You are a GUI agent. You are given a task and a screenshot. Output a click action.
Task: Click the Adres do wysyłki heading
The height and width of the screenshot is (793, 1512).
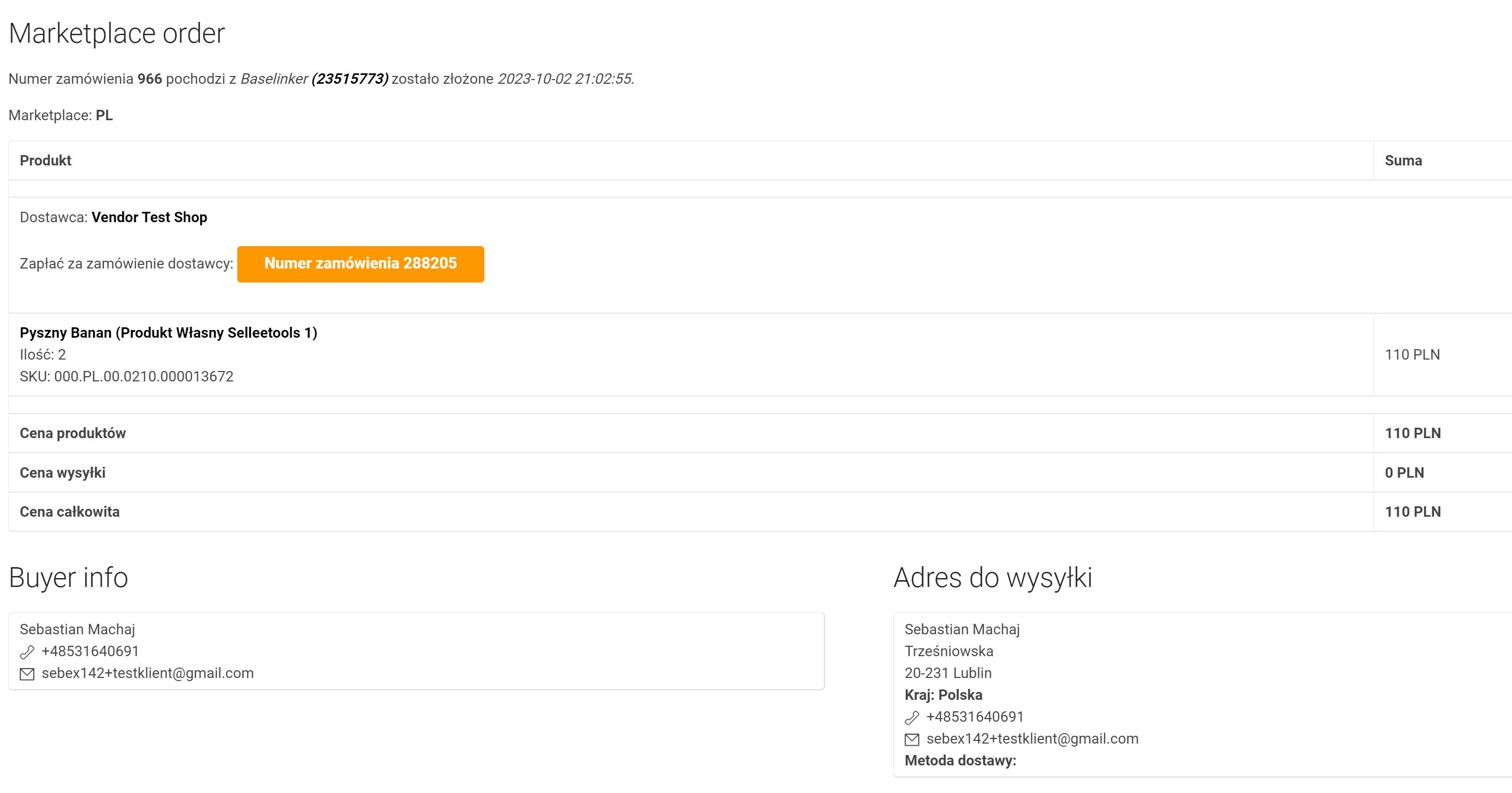point(993,578)
